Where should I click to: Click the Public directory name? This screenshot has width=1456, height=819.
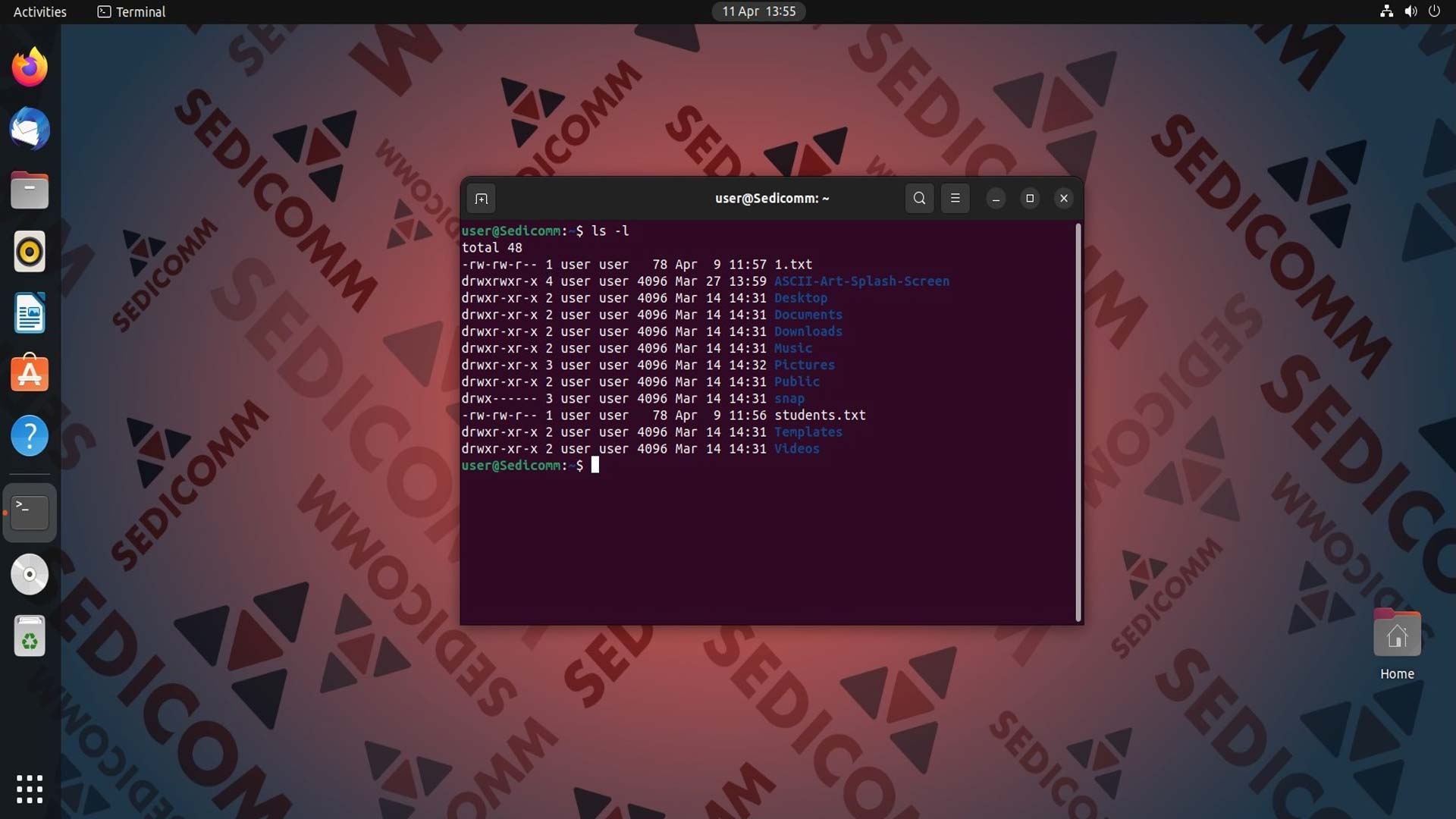click(797, 381)
